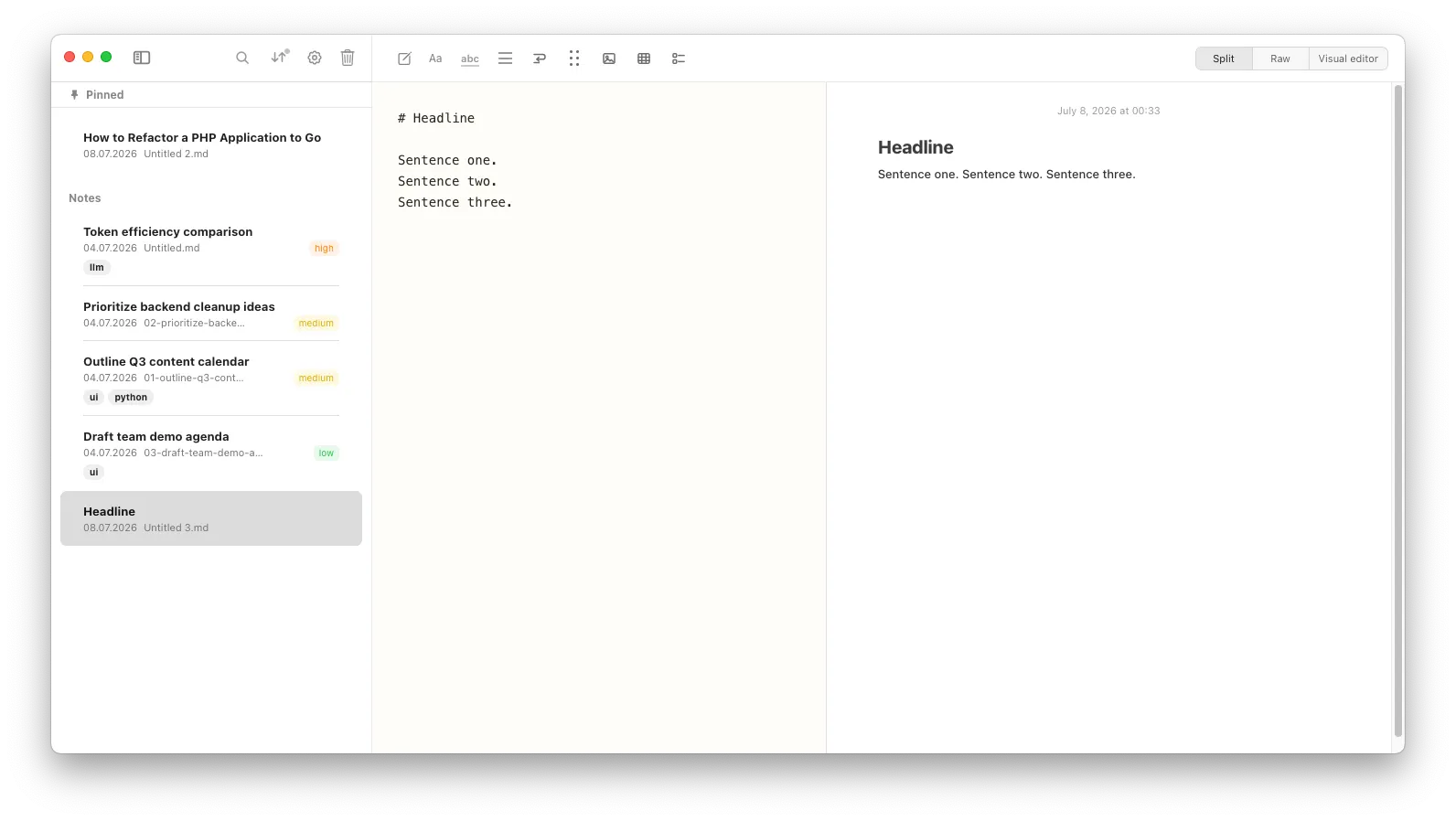Click ui tag under Draft team demo

pyautogui.click(x=93, y=472)
